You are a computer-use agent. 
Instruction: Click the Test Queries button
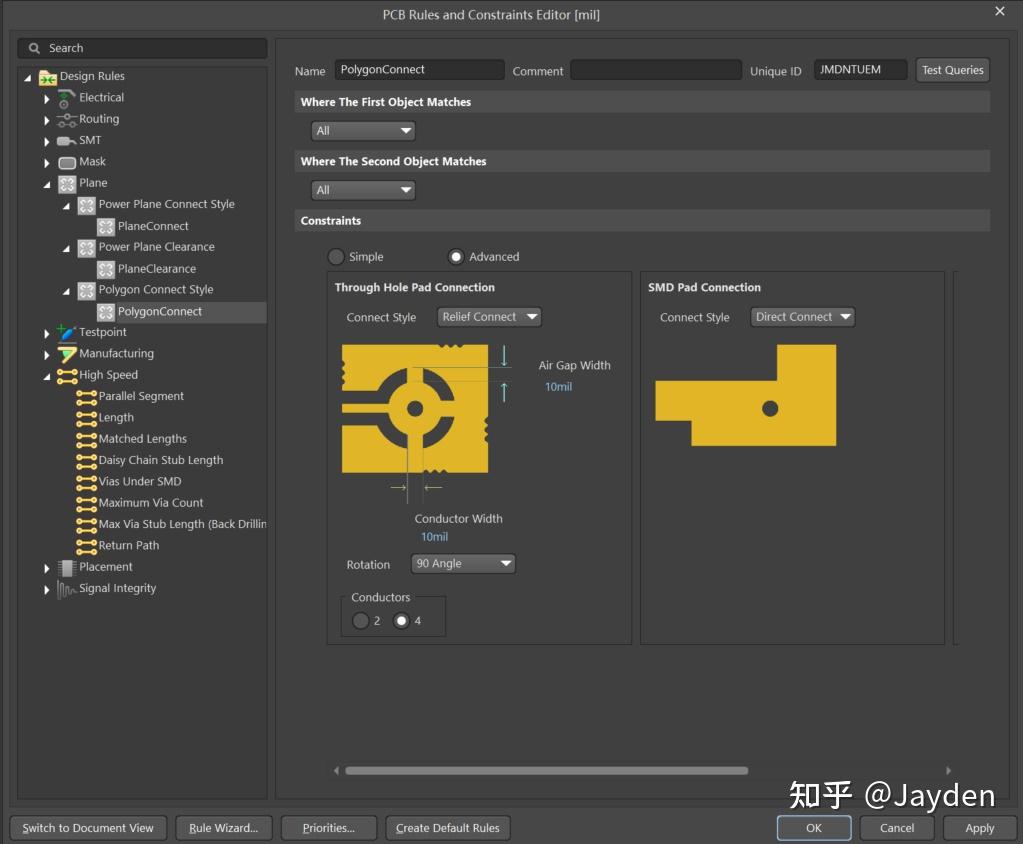pos(952,70)
